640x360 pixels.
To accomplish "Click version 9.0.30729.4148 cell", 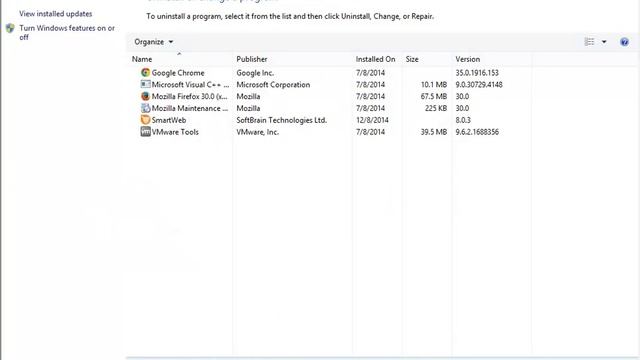I will click(479, 85).
